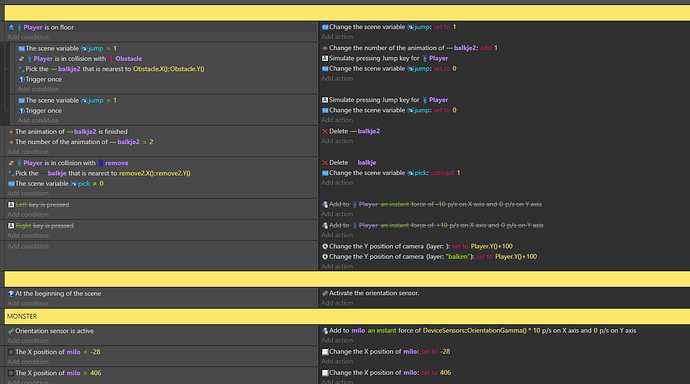Click the Trigger once icon below the balkje2 pick condition

[22, 80]
